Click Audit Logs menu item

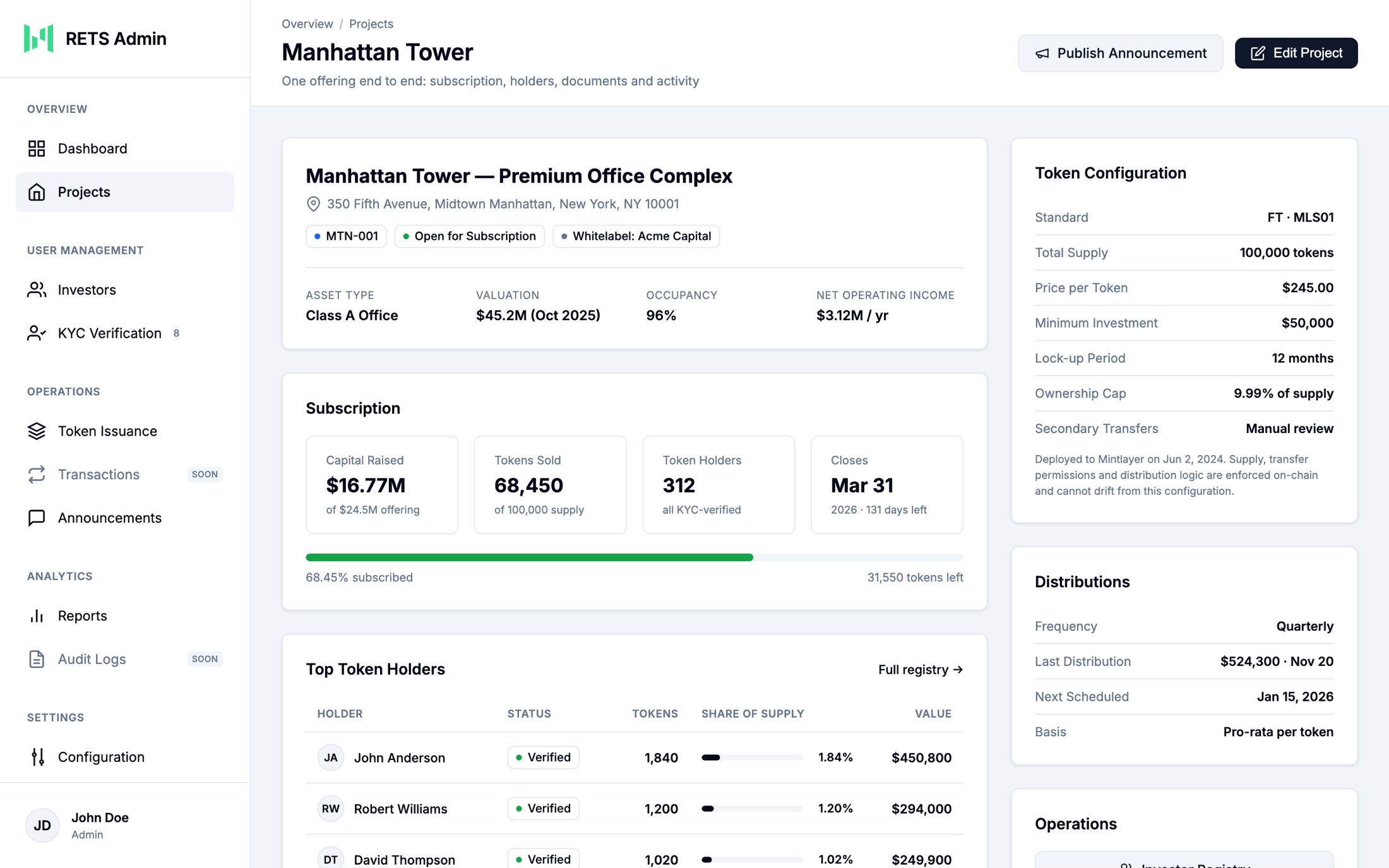(x=125, y=658)
